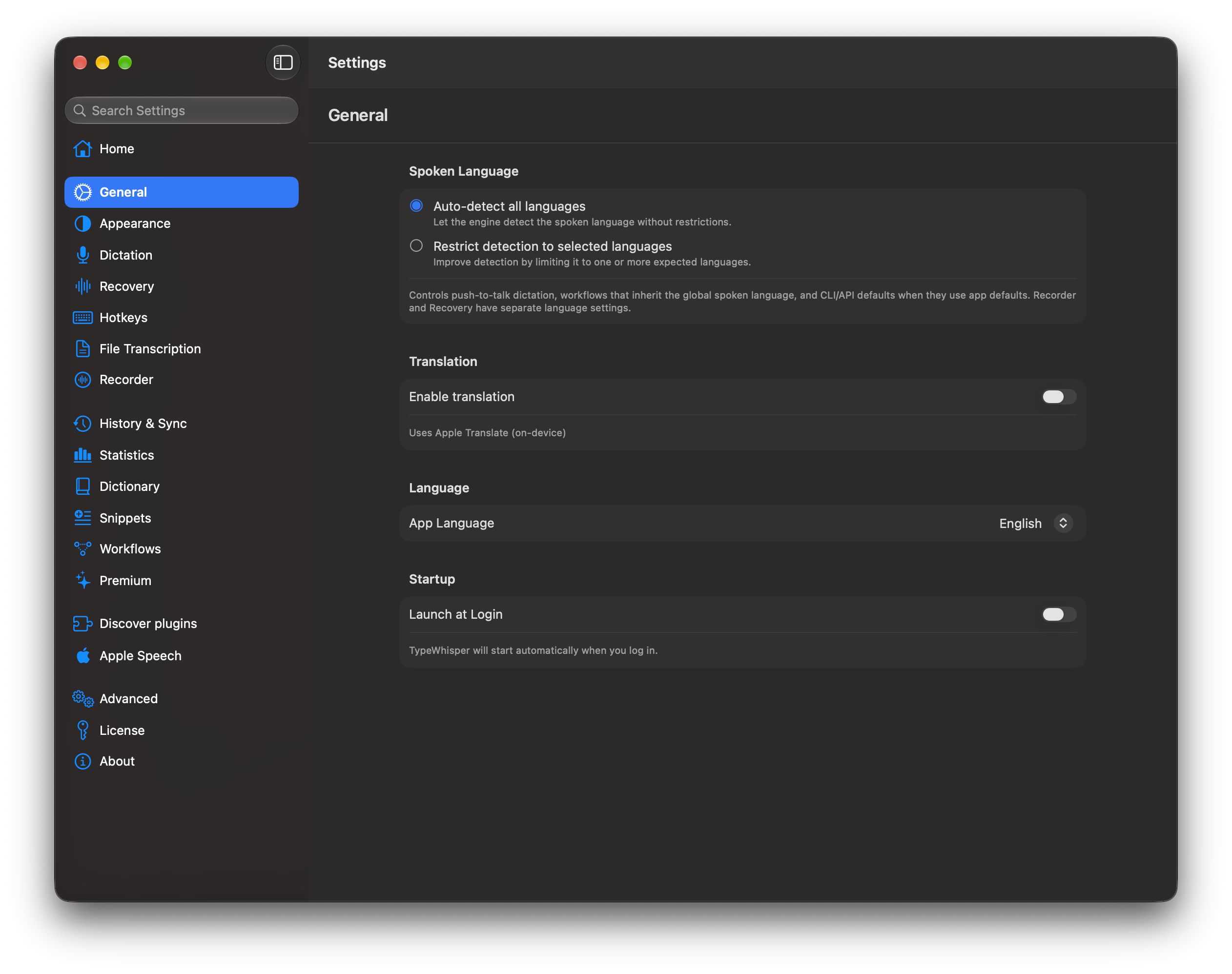This screenshot has width=1232, height=974.
Task: Toggle the sidebar visibility button
Action: 283,62
